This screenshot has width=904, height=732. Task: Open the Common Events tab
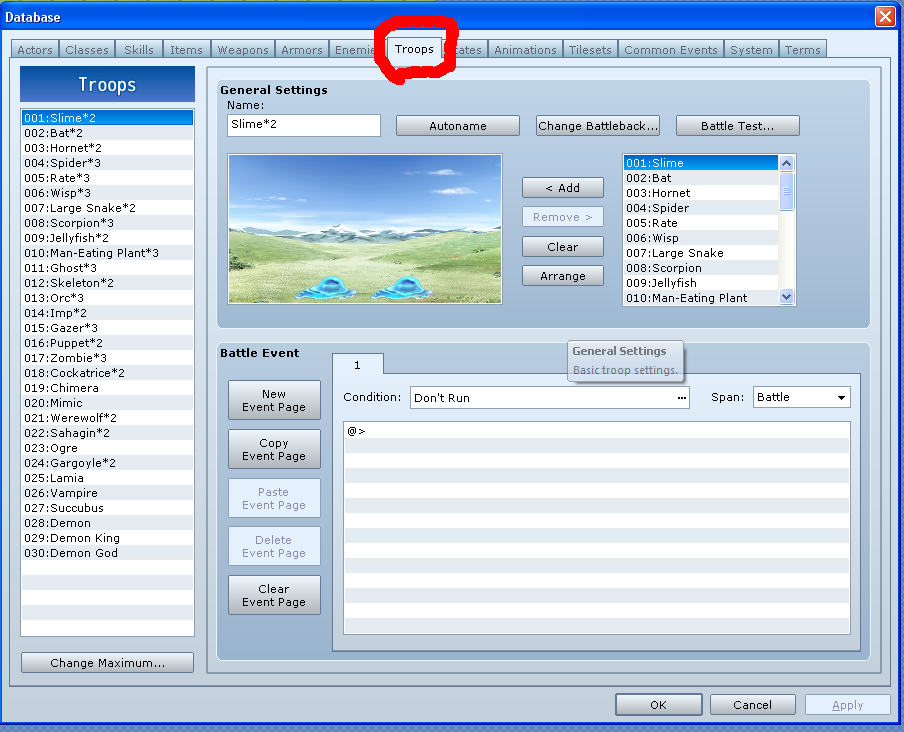pyautogui.click(x=670, y=50)
